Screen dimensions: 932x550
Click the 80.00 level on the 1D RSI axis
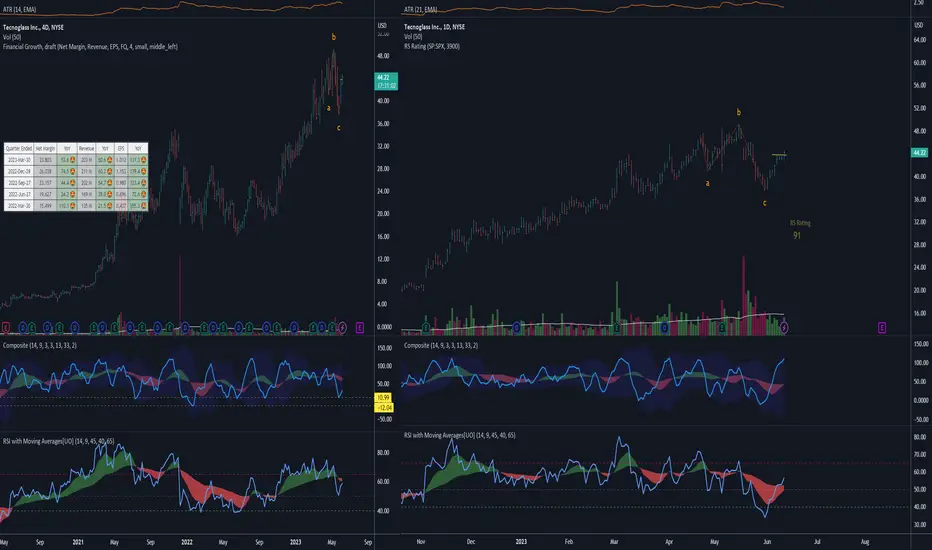(x=920, y=437)
